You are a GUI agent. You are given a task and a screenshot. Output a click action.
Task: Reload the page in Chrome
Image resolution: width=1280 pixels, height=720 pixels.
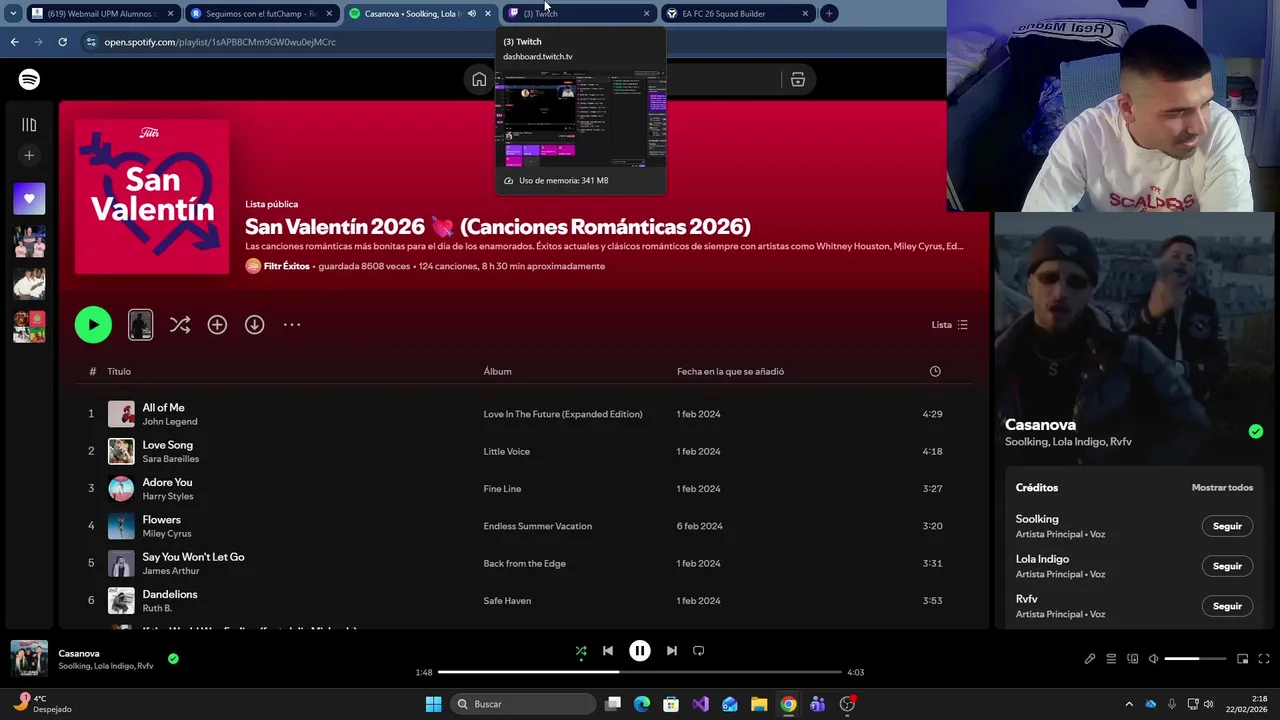pos(62,42)
